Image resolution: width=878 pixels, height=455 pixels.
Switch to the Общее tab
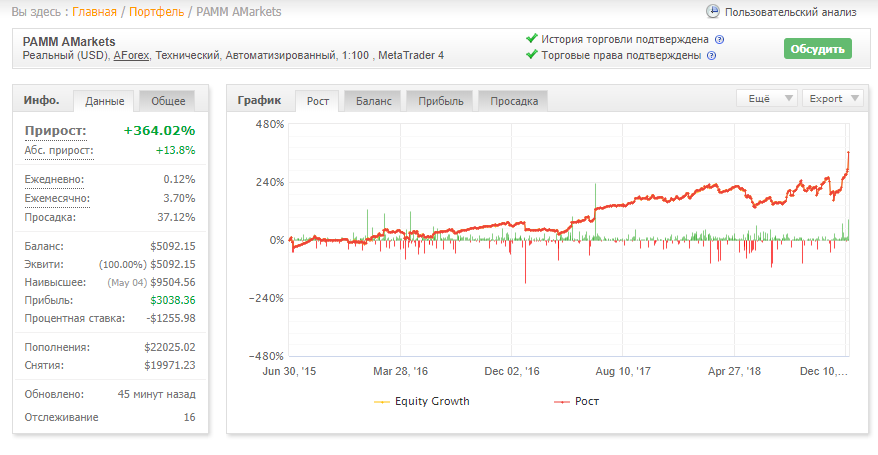(x=167, y=101)
